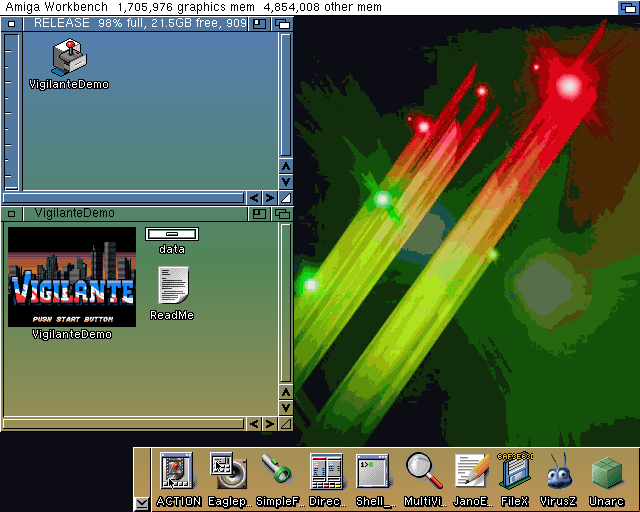Viewport: 640px width, 512px height.
Task: Launch Unarc from the dock
Action: tap(607, 472)
